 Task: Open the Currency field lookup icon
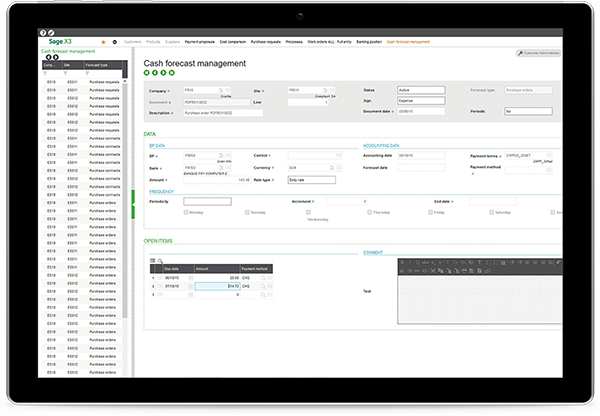(332, 168)
